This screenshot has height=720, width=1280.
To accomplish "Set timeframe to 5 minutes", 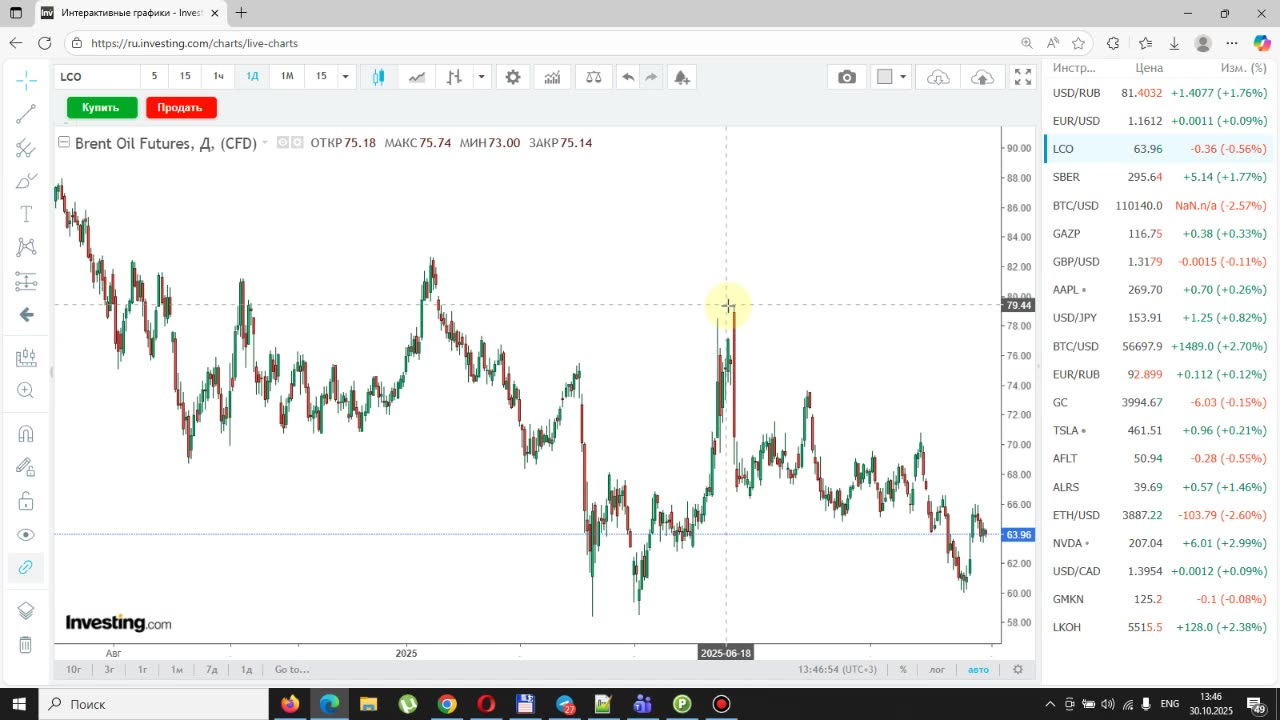I will point(154,77).
